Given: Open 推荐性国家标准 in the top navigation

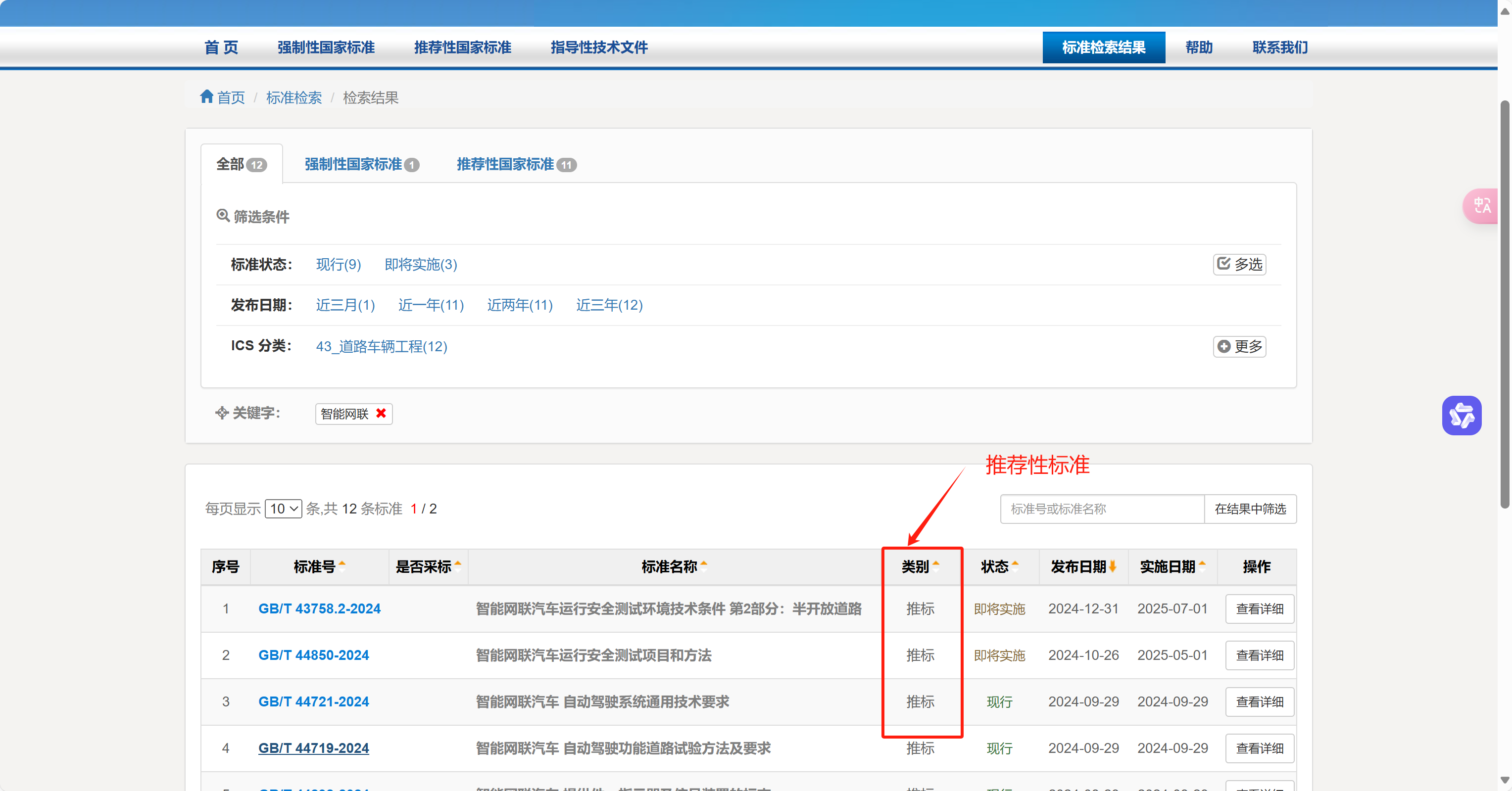Looking at the screenshot, I should (463, 47).
